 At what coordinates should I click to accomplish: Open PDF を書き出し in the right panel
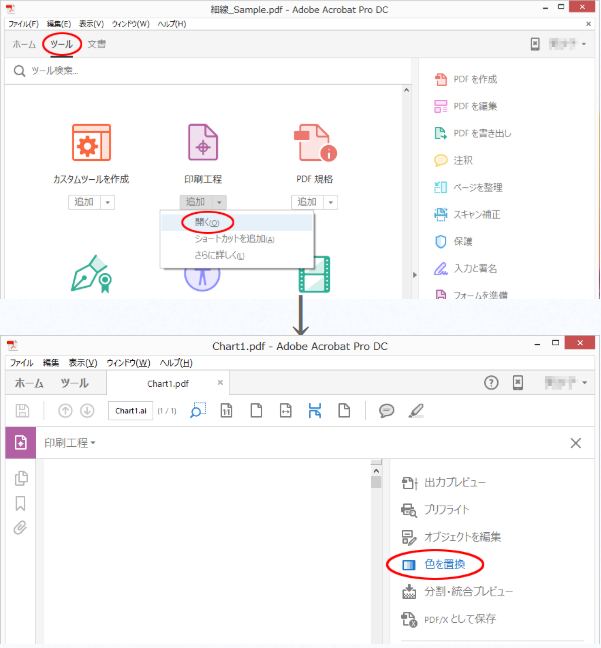point(473,133)
